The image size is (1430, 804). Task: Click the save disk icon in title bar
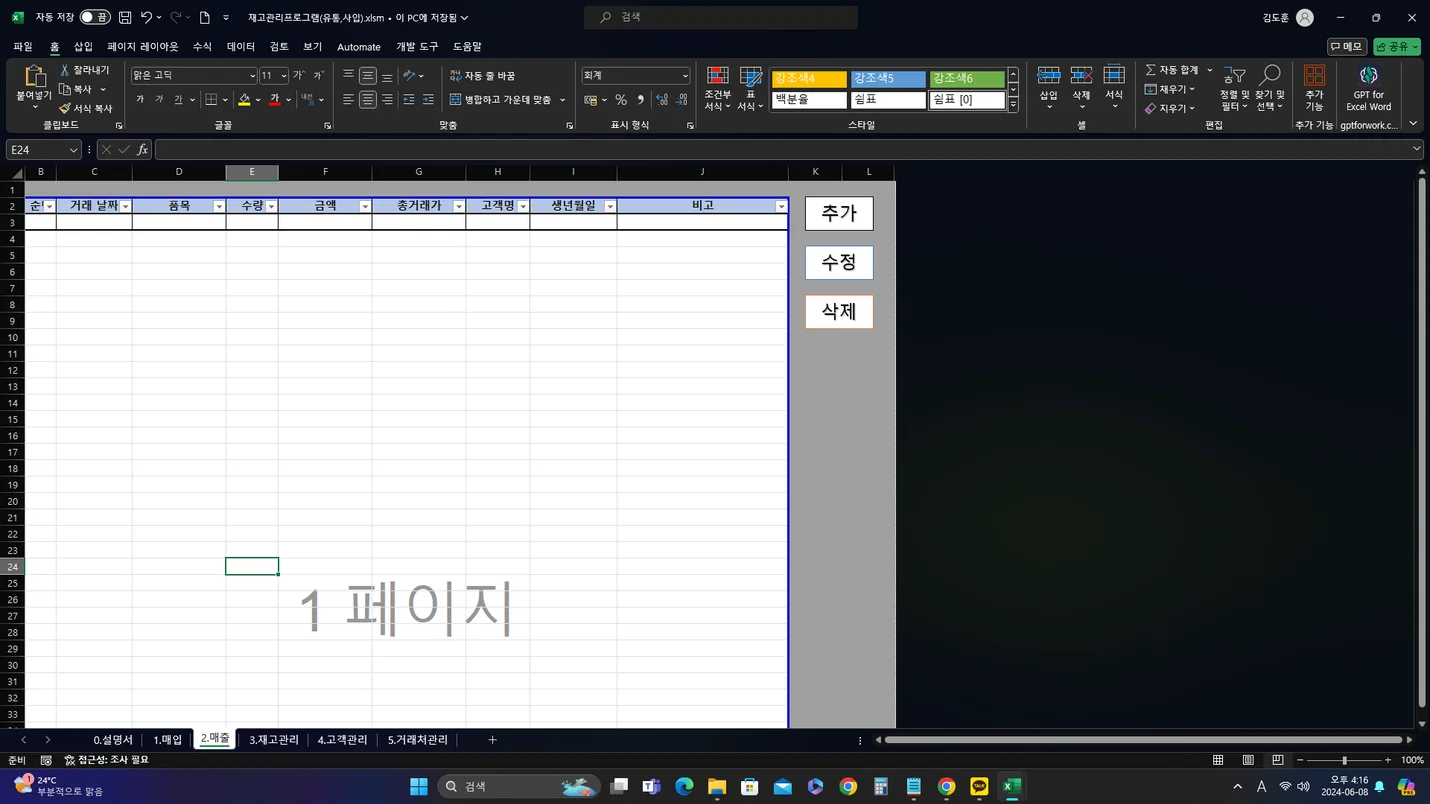[125, 18]
